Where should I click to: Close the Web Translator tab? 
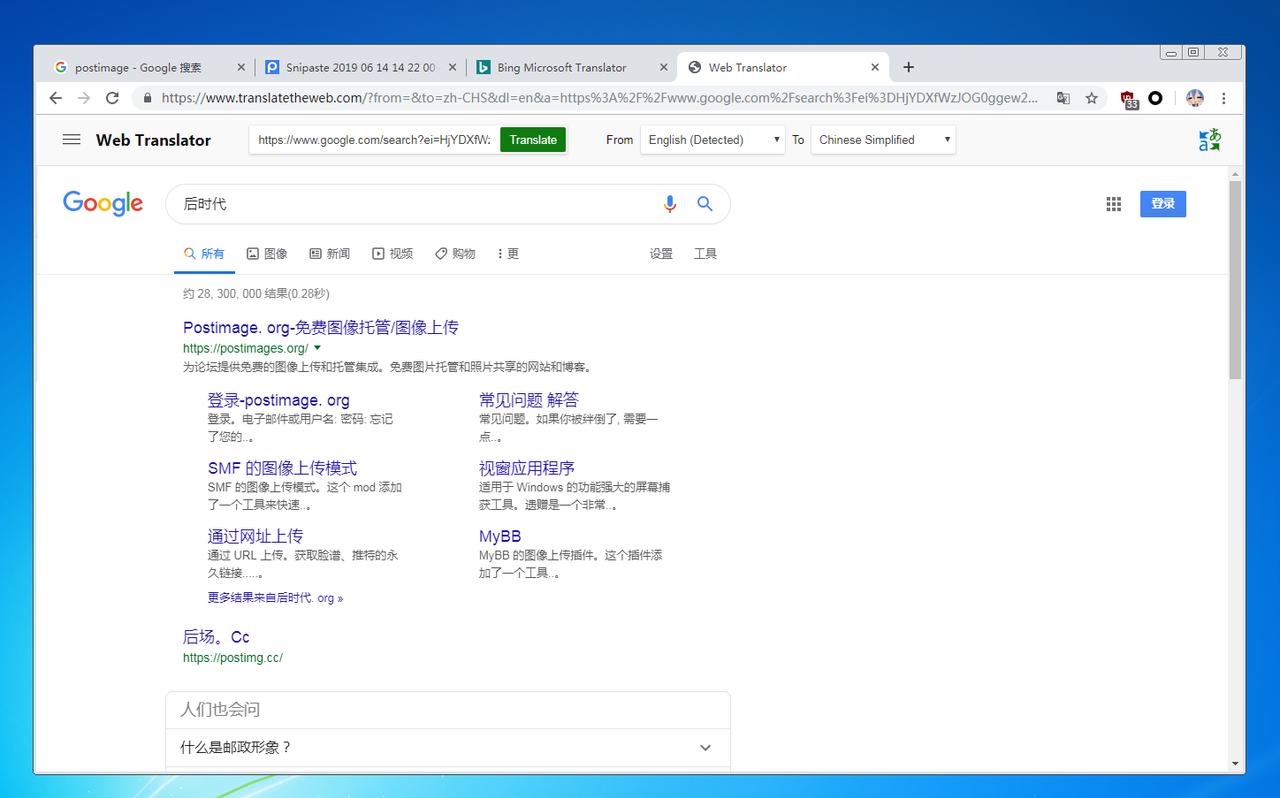(x=875, y=68)
